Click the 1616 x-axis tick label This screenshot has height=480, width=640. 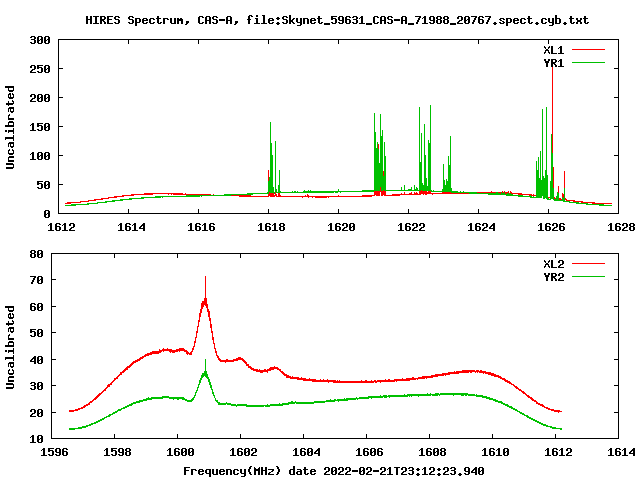pyautogui.click(x=201, y=227)
